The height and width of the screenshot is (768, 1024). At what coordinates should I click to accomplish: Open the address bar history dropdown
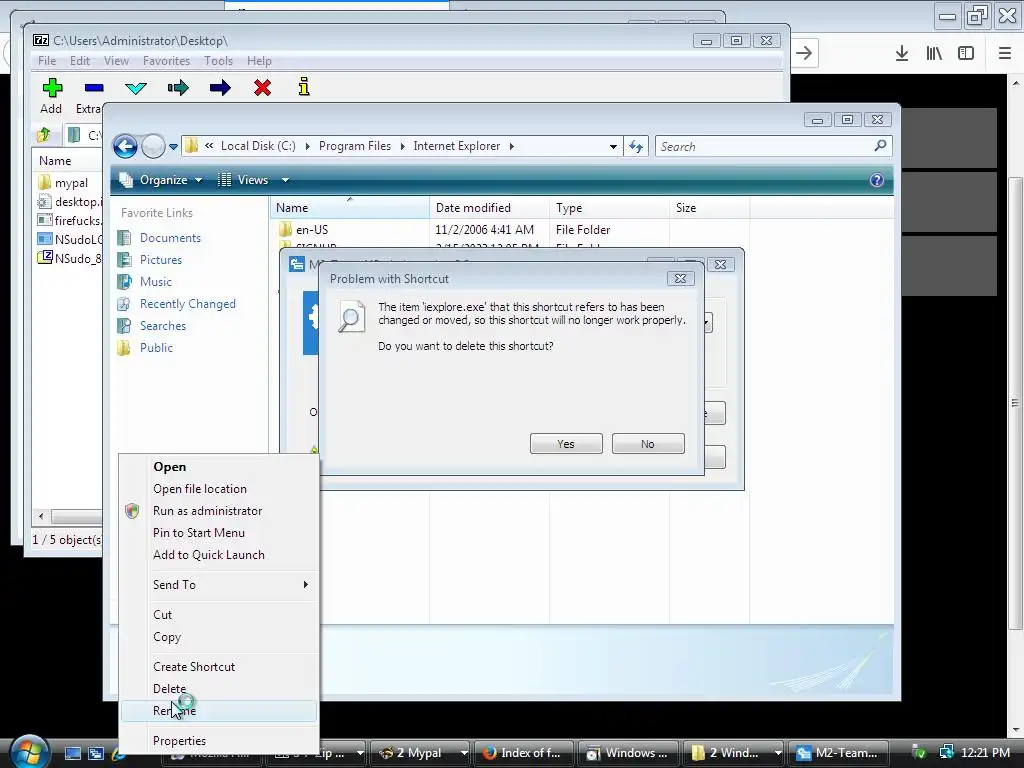(613, 146)
